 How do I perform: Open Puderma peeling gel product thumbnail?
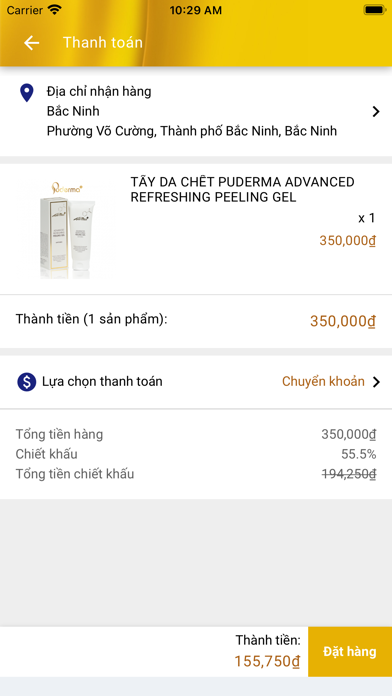[x=69, y=229]
